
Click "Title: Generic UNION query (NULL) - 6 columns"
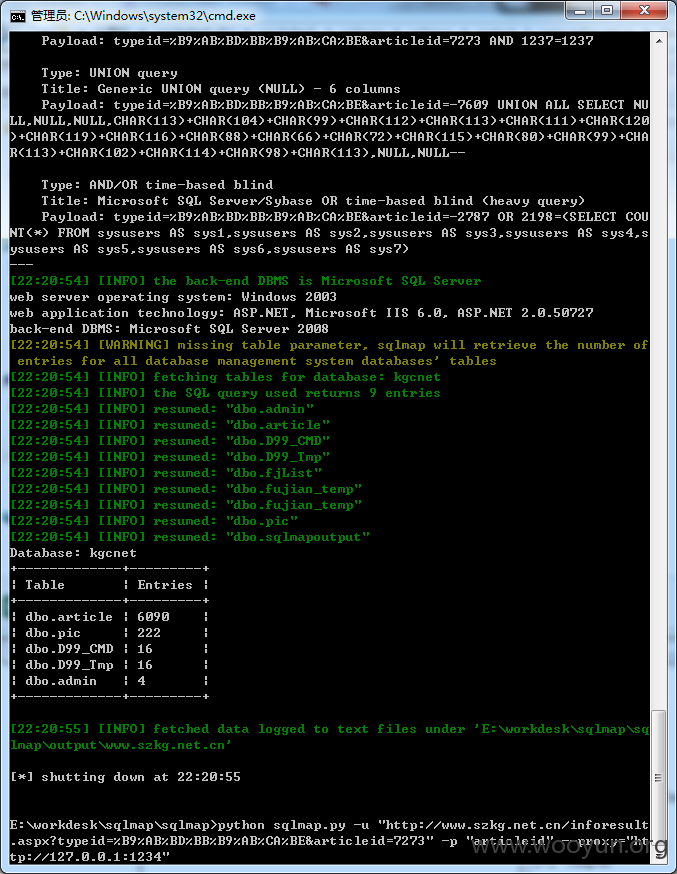coord(221,89)
